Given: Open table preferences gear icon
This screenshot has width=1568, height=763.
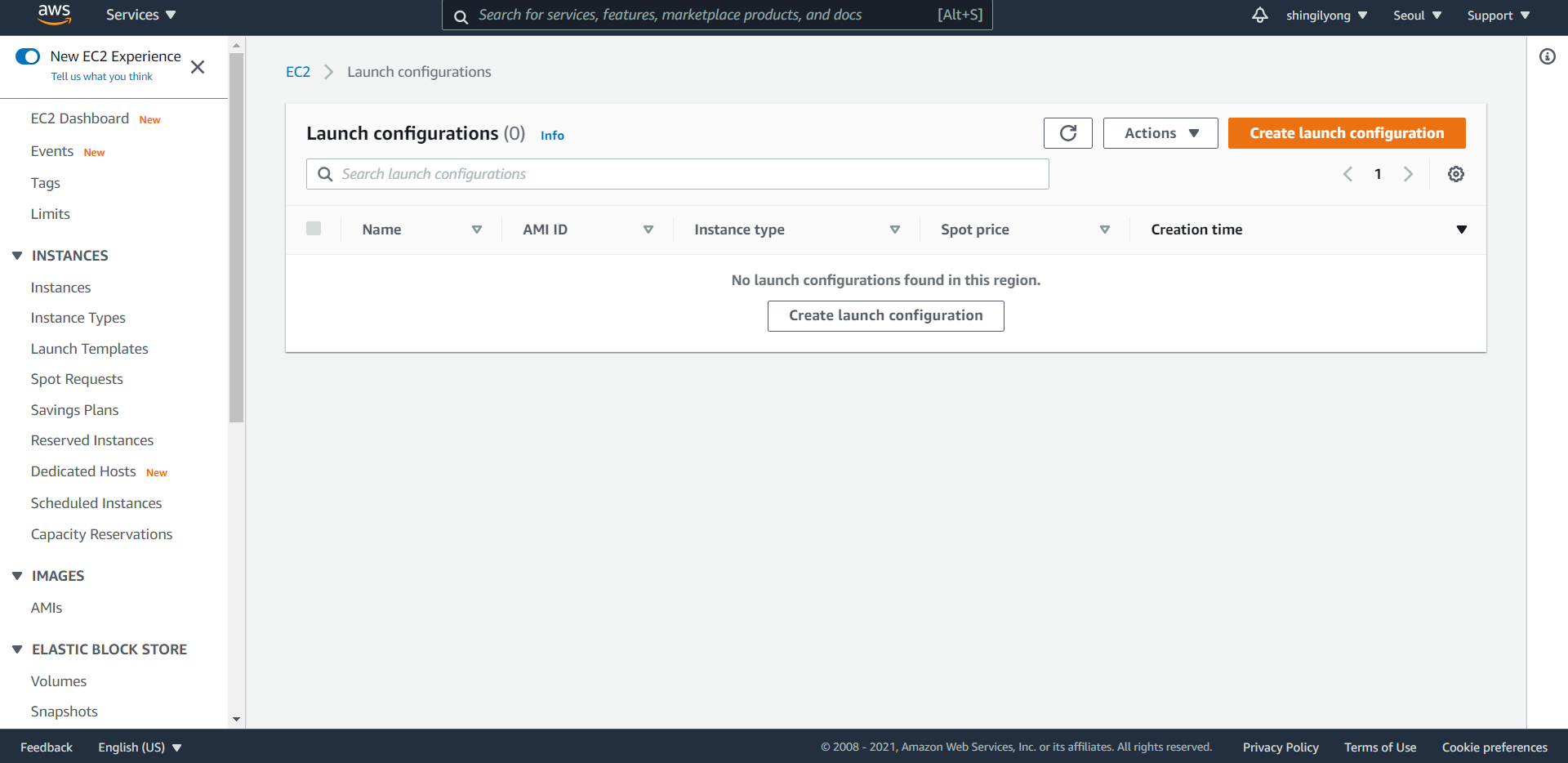Looking at the screenshot, I should click(x=1456, y=174).
